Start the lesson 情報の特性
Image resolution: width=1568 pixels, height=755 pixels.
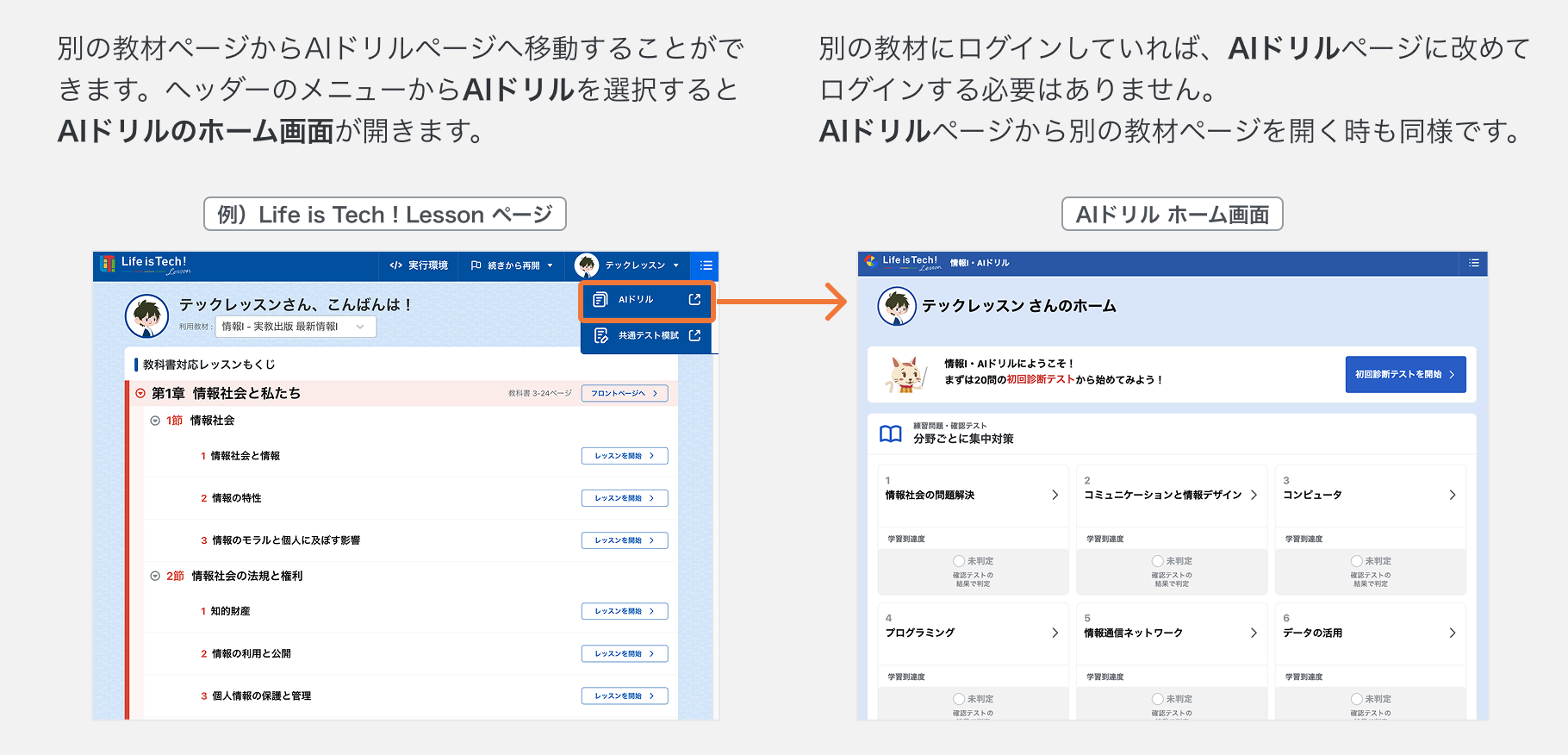click(625, 498)
